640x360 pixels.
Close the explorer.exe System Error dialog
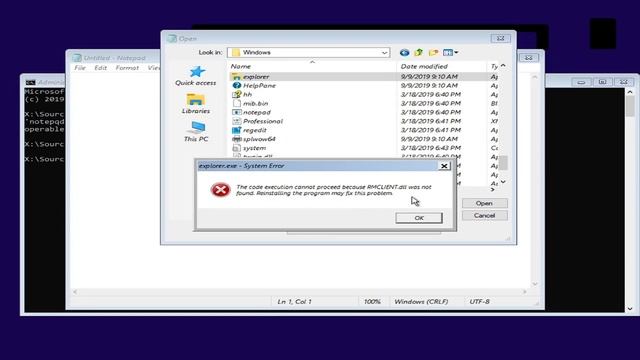point(444,166)
